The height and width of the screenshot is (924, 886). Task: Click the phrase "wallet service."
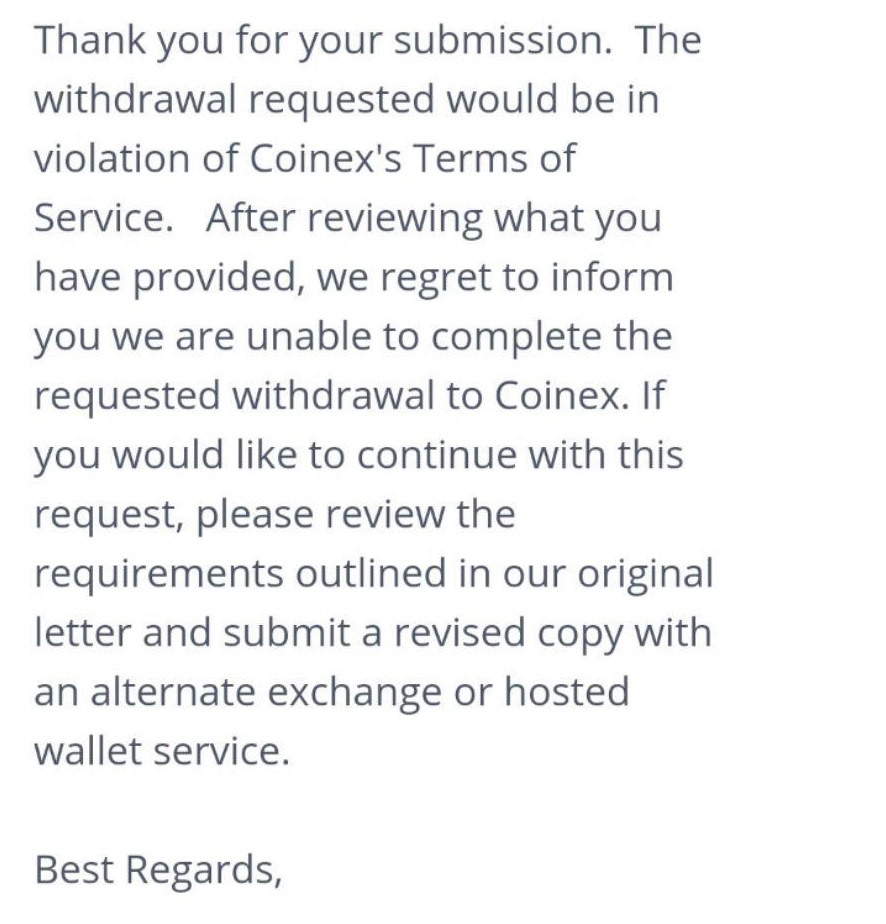[x=162, y=751]
